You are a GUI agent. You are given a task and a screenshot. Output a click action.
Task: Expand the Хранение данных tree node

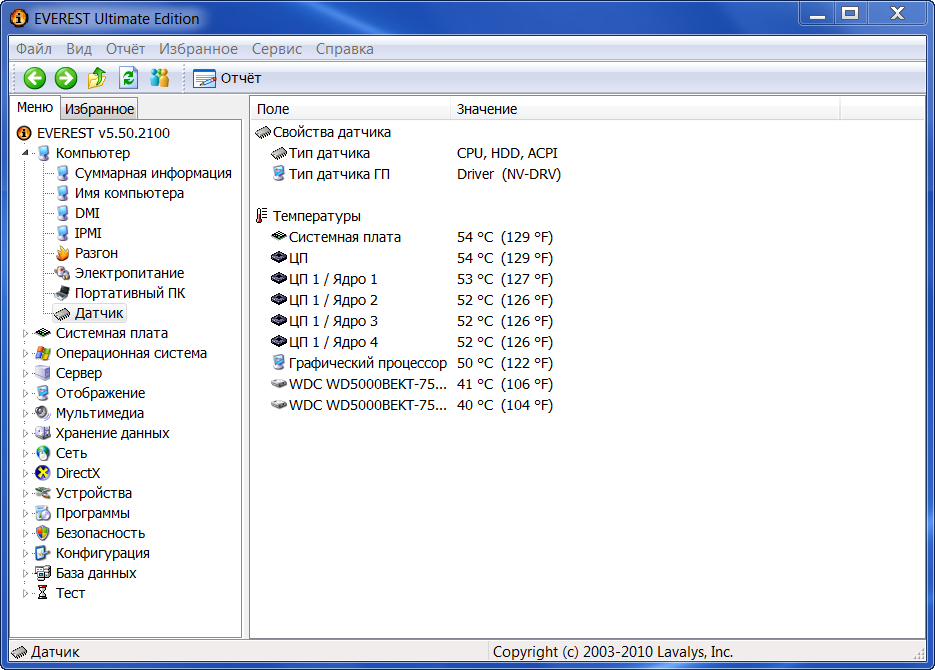(25, 433)
